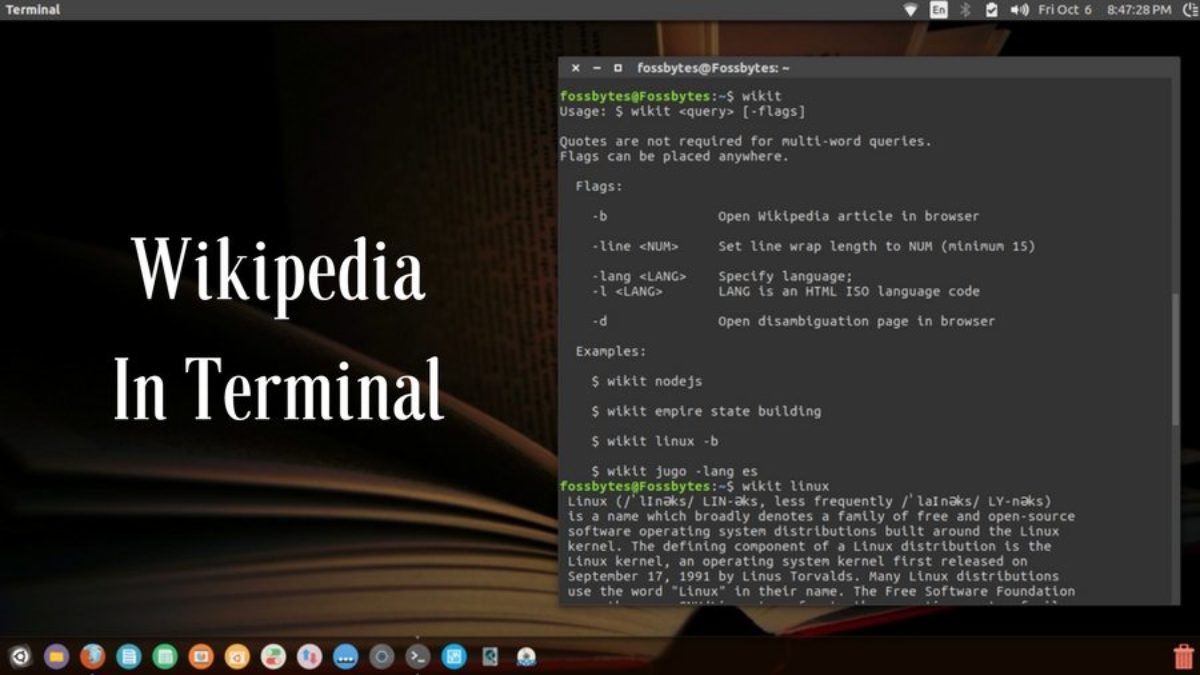Click 'LANG is an HTML ISO language code'
The width and height of the screenshot is (1200, 675).
tap(849, 291)
